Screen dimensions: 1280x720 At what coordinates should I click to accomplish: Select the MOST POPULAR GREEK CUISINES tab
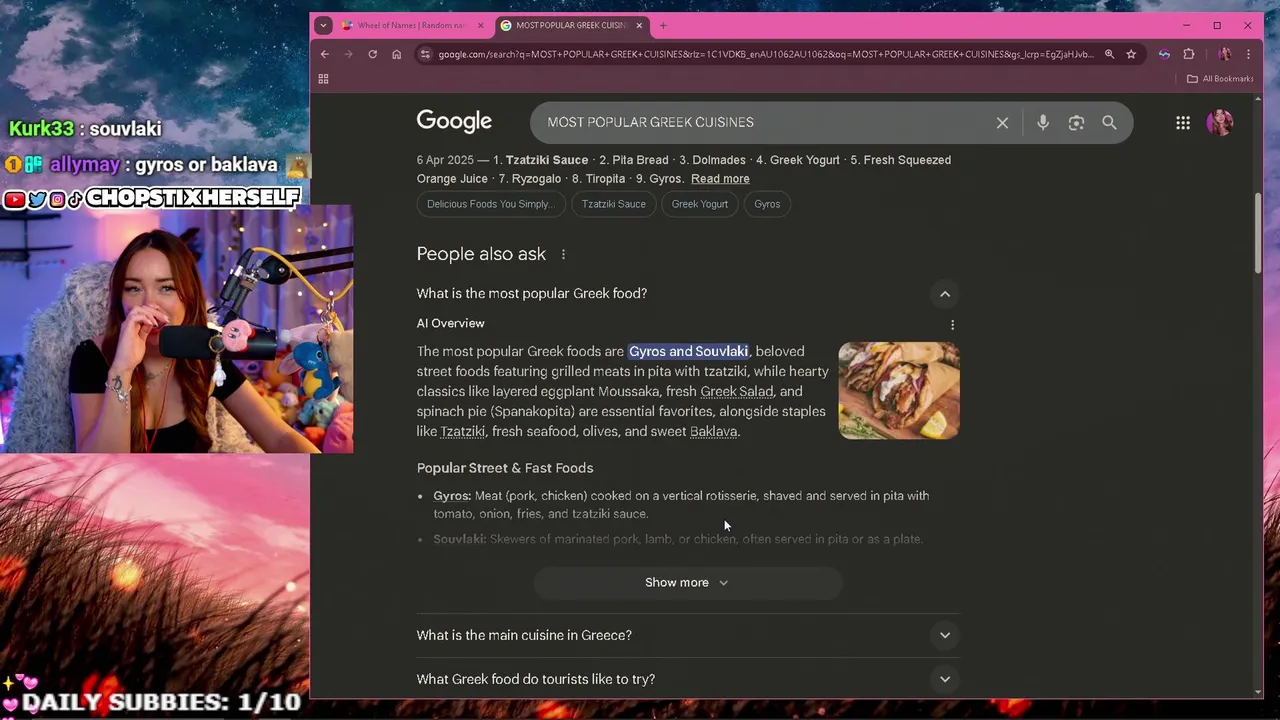(570, 25)
